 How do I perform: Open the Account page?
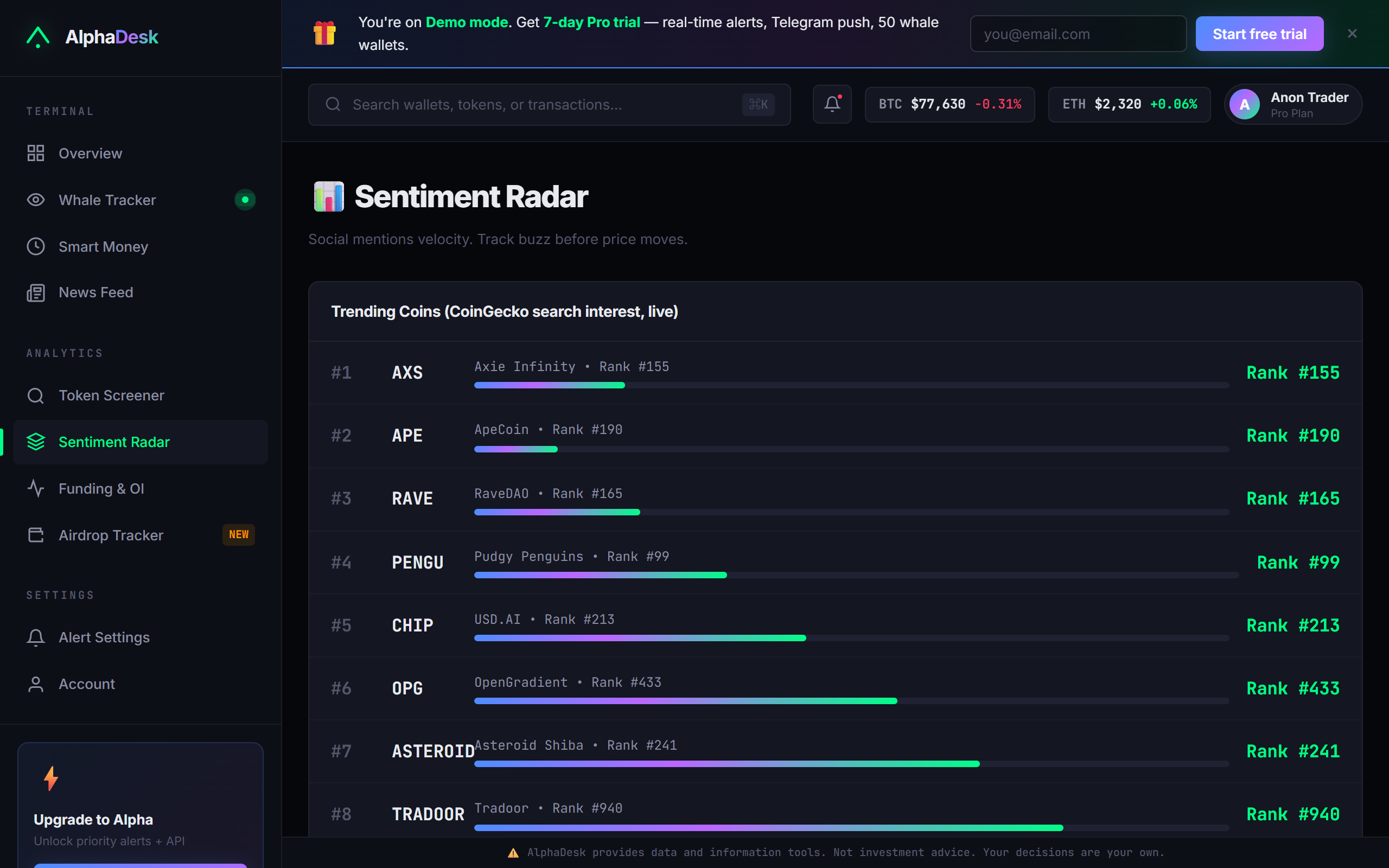point(141,684)
